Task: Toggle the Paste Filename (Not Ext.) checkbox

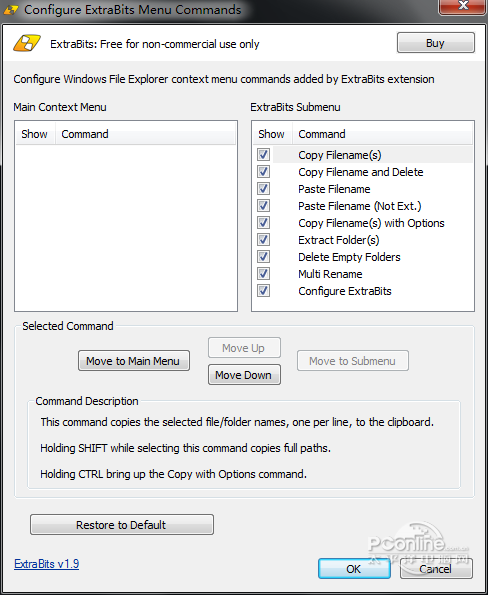Action: pyautogui.click(x=263, y=206)
